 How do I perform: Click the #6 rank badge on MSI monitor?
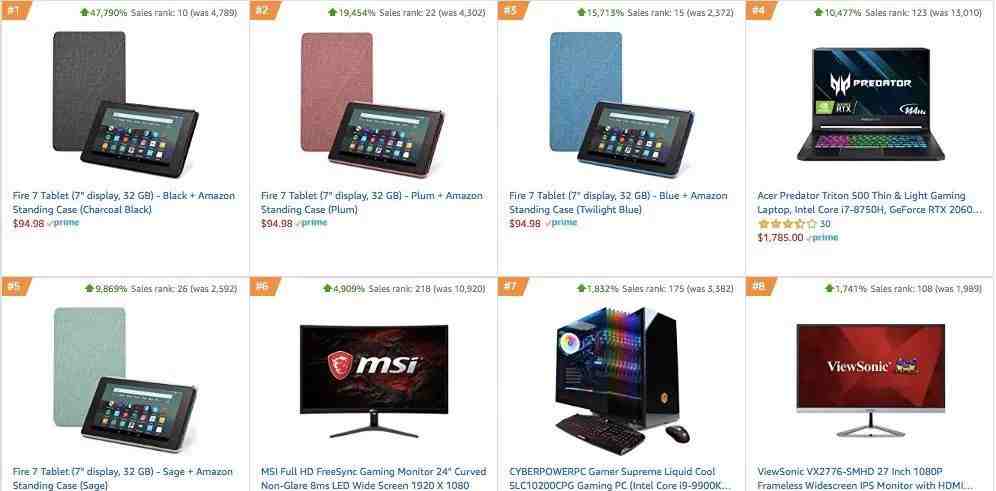point(261,286)
